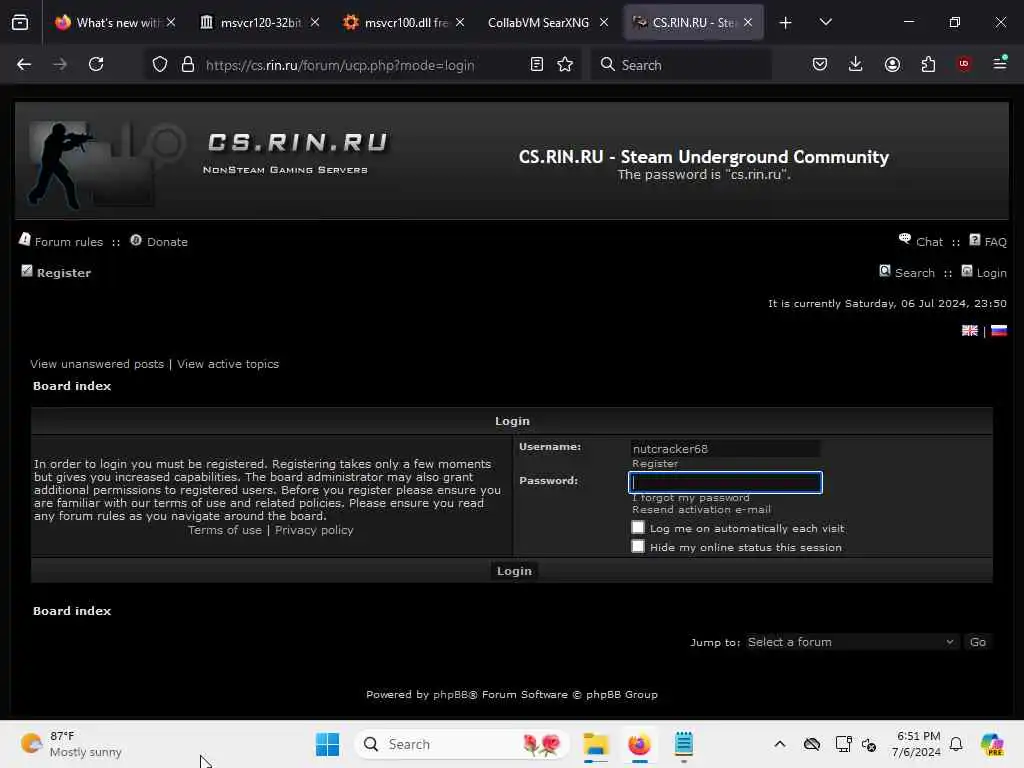
Task: Click the uBlock Origin extension icon
Action: [x=964, y=64]
